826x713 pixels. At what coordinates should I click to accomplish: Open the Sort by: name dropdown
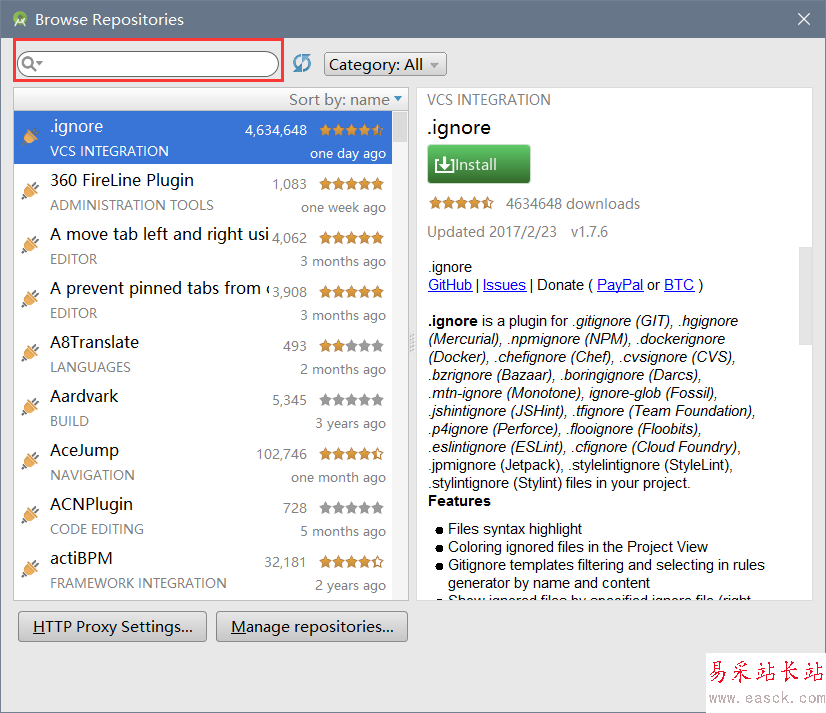pyautogui.click(x=345, y=99)
